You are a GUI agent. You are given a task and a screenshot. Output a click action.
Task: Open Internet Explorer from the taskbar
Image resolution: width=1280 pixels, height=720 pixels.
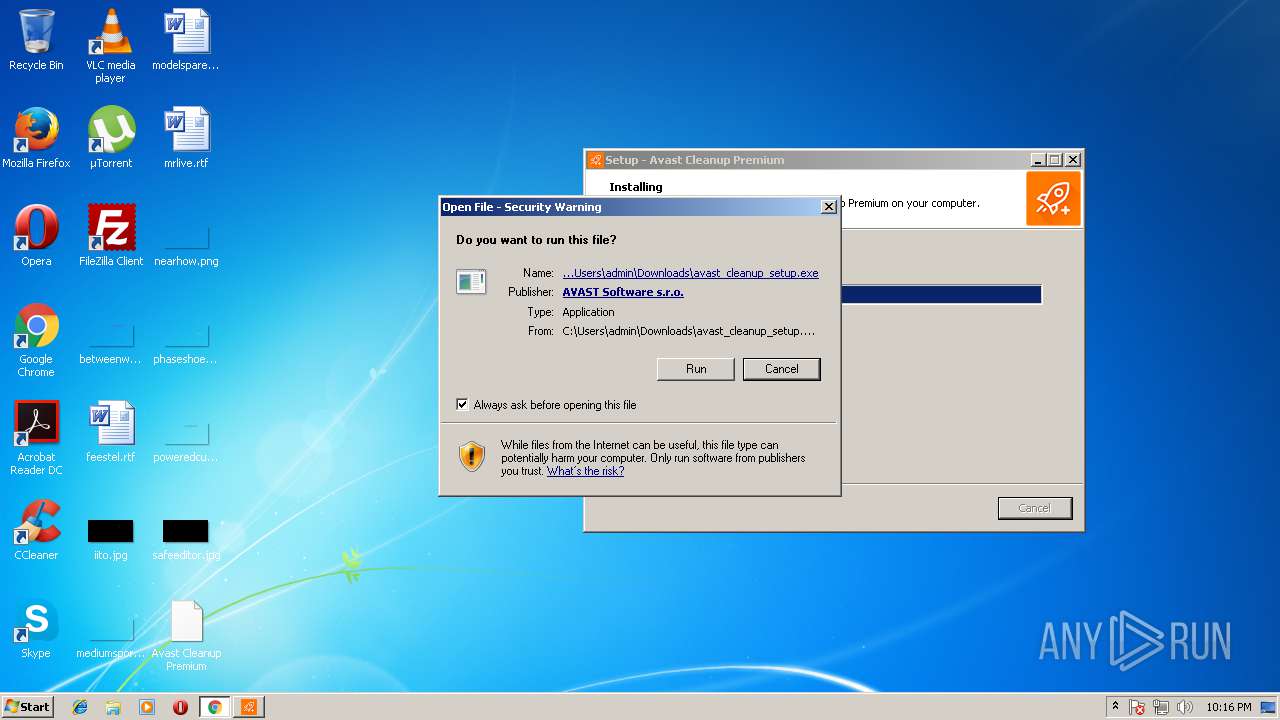pyautogui.click(x=80, y=707)
